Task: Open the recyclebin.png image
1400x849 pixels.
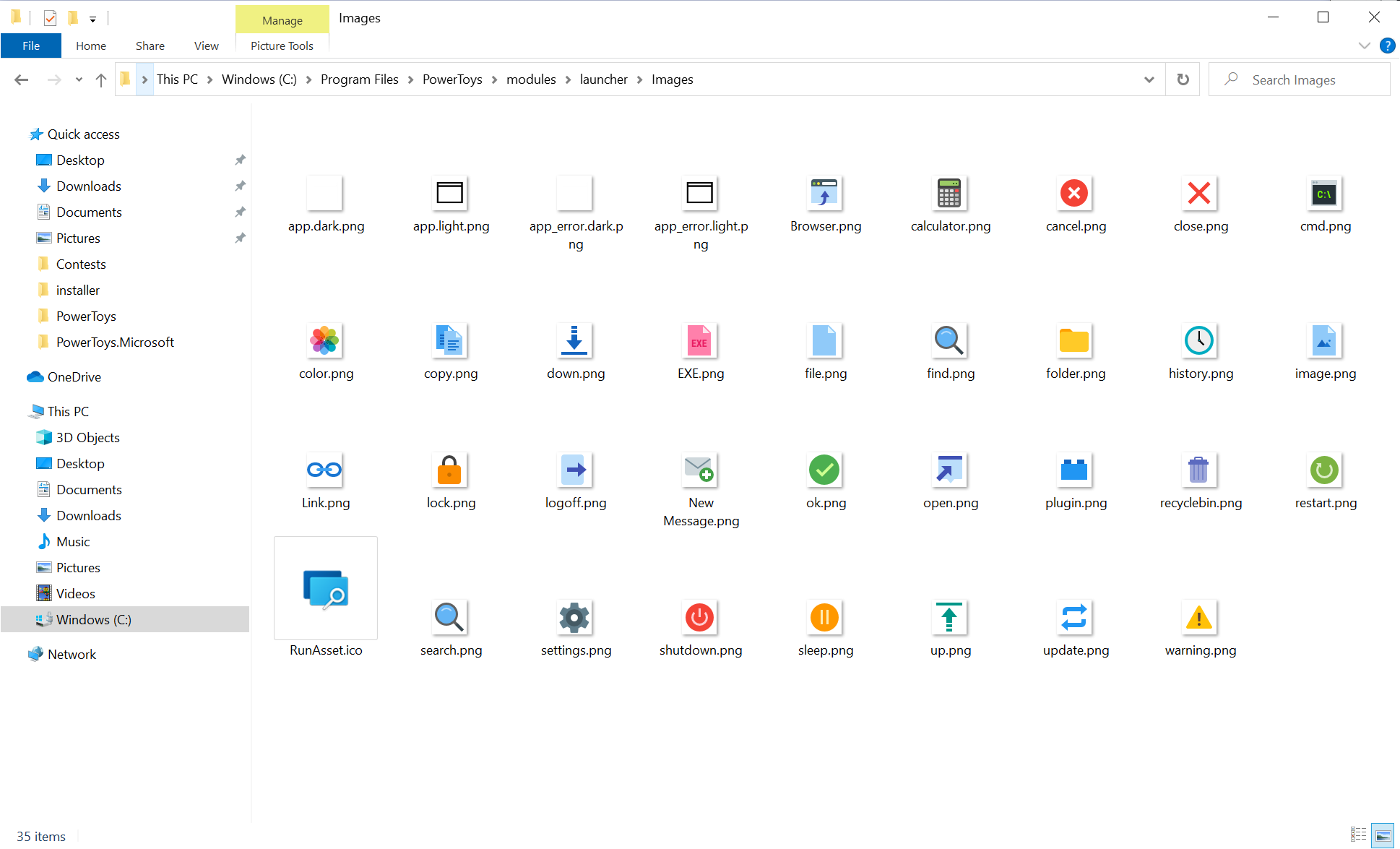Action: (1200, 470)
